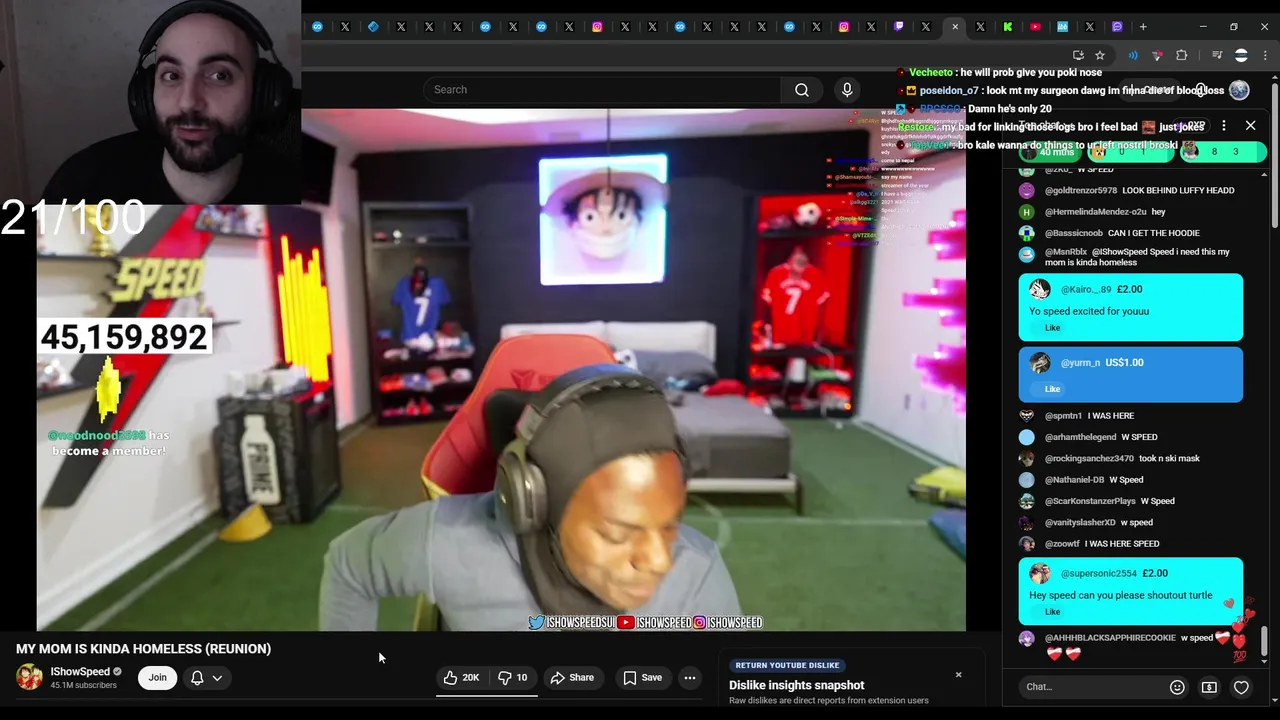
Task: Open the live chat options menu
Action: 1223,126
